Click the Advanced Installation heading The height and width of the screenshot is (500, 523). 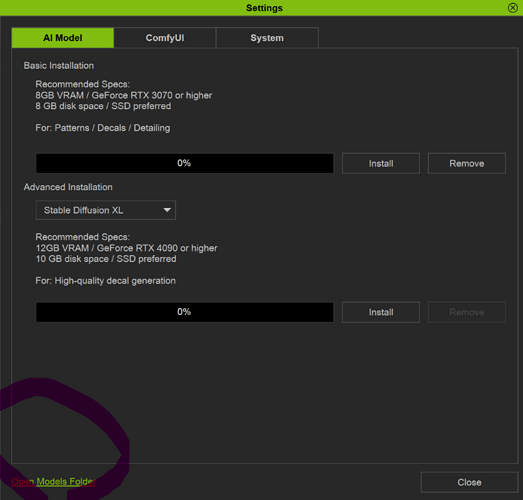pos(68,187)
